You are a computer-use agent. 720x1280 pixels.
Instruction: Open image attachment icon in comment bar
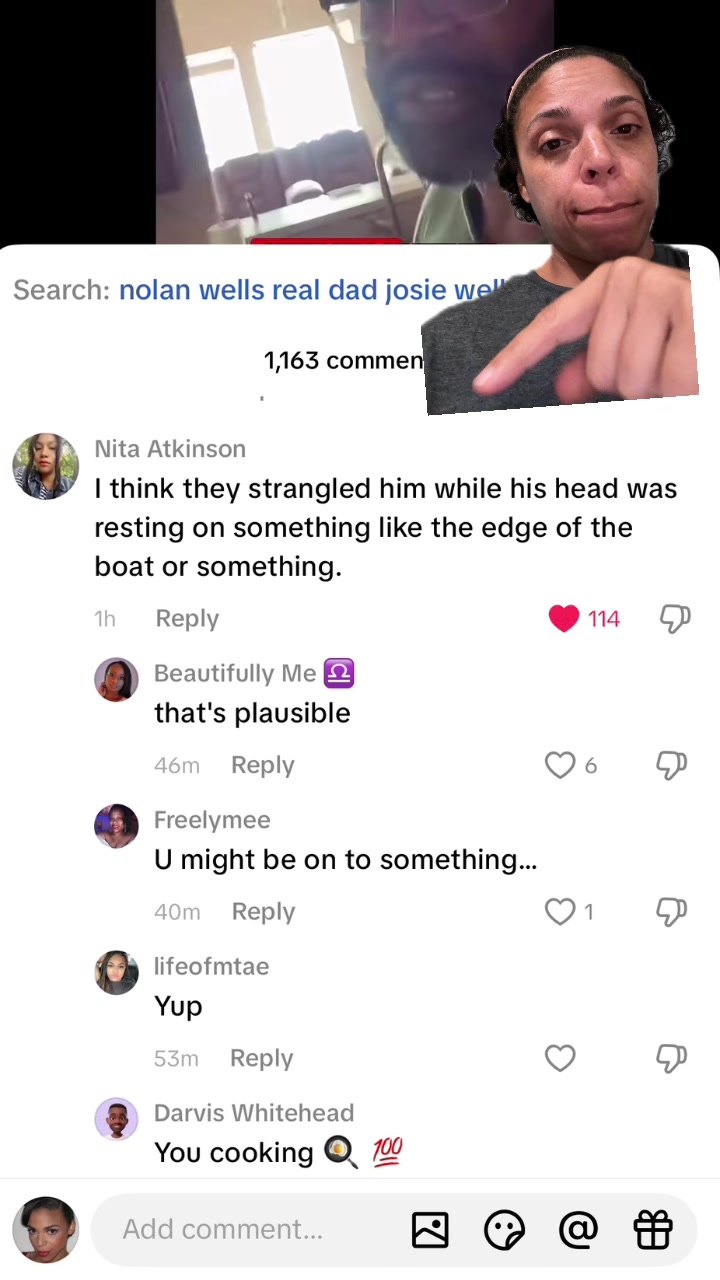(430, 1230)
